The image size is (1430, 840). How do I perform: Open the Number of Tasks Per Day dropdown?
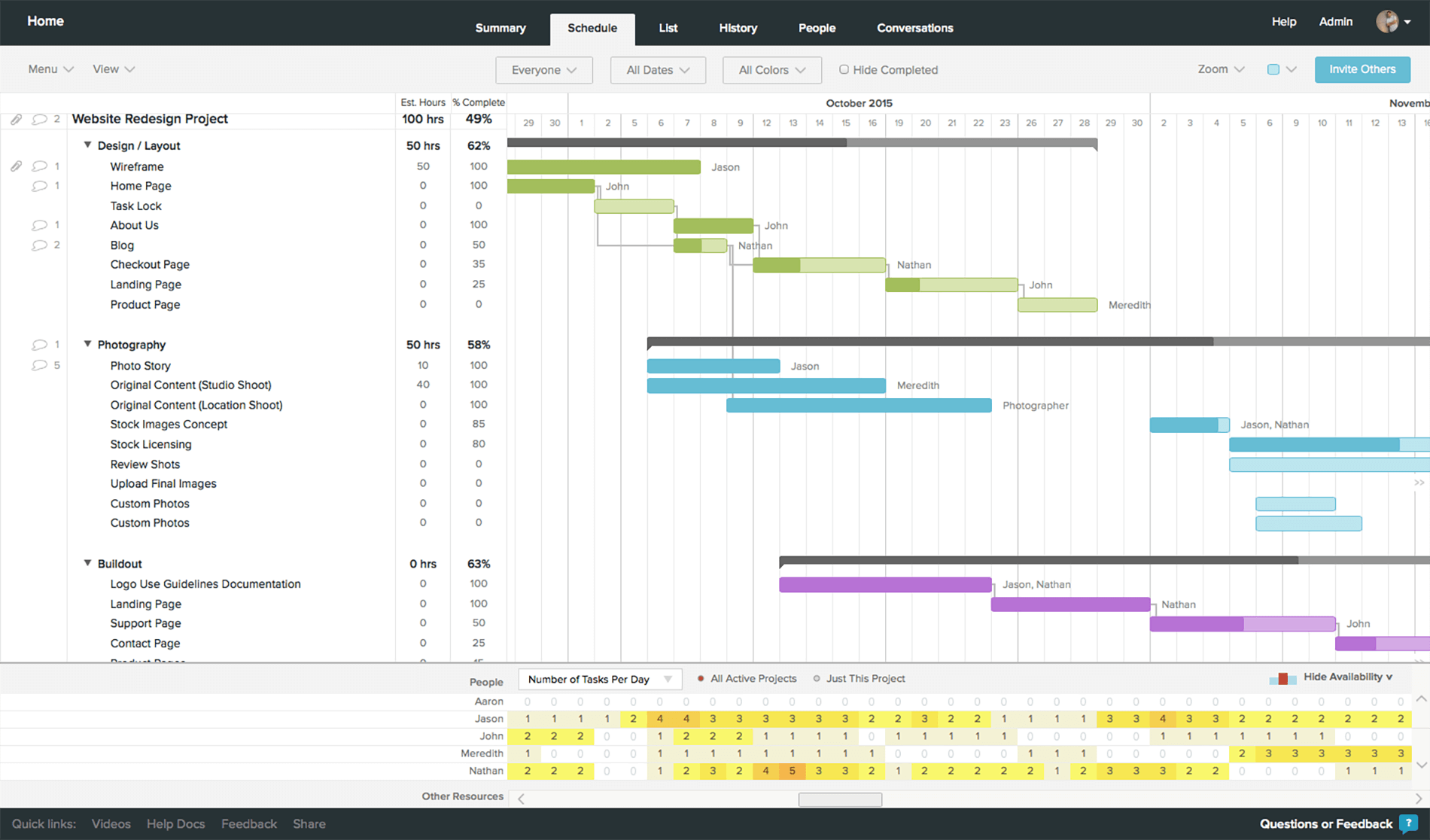(x=599, y=678)
